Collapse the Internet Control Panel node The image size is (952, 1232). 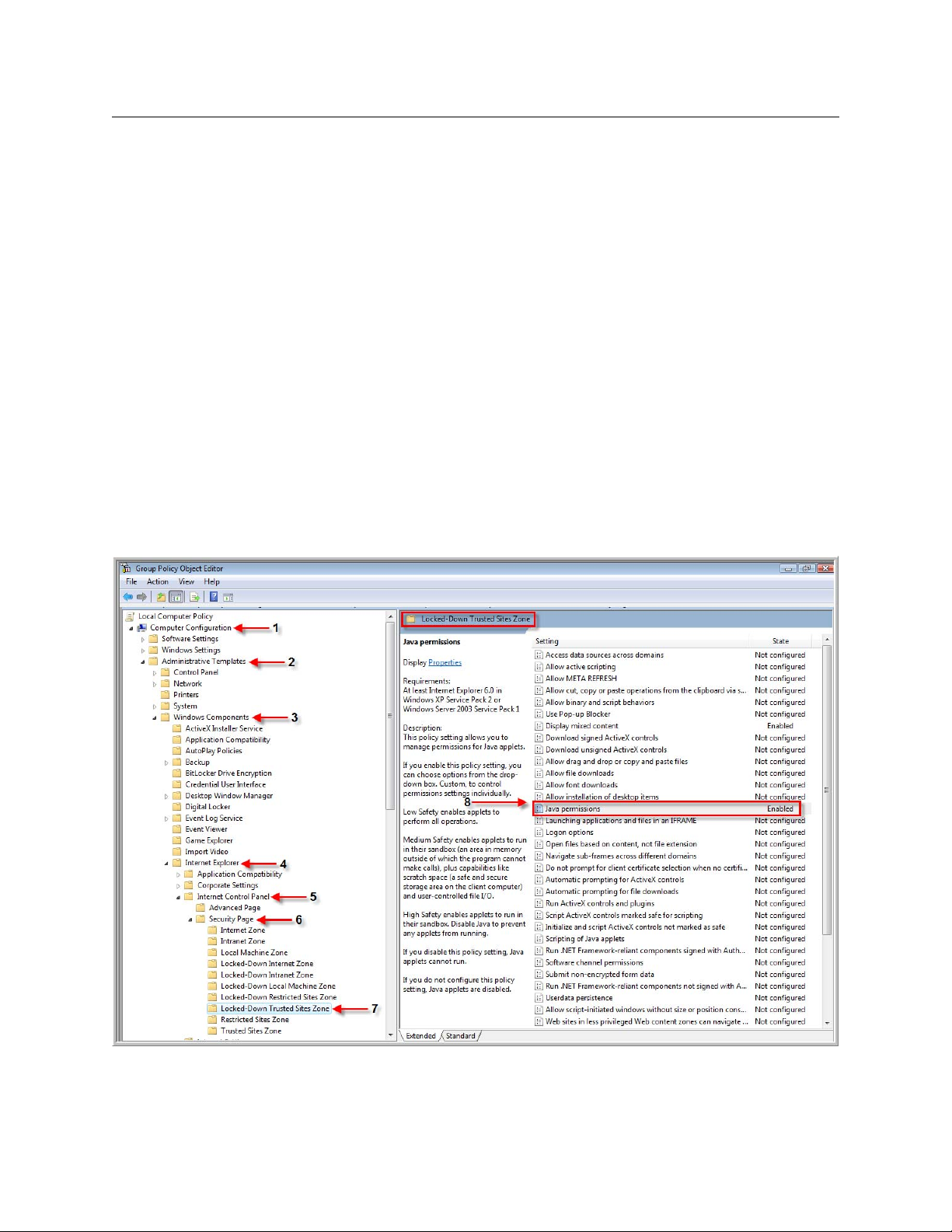pos(178,896)
